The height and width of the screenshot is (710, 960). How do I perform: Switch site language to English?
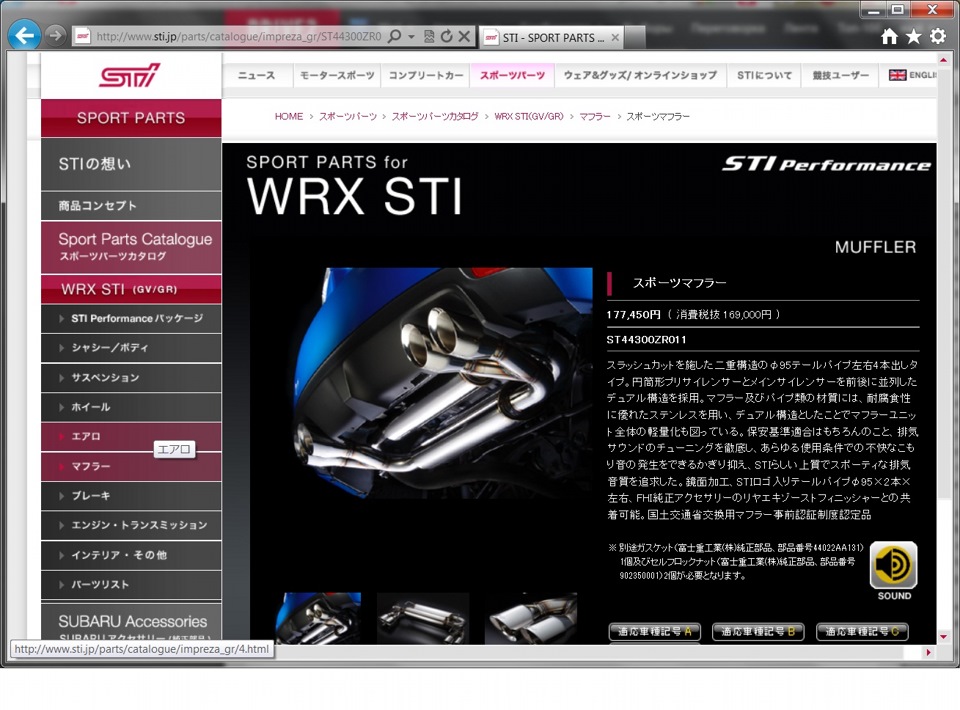(914, 74)
